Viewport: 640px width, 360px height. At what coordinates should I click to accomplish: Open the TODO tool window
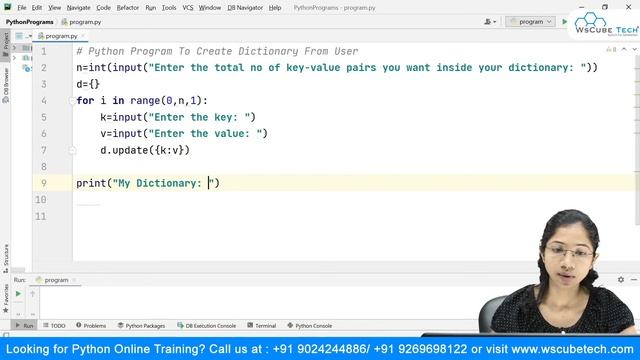point(54,326)
